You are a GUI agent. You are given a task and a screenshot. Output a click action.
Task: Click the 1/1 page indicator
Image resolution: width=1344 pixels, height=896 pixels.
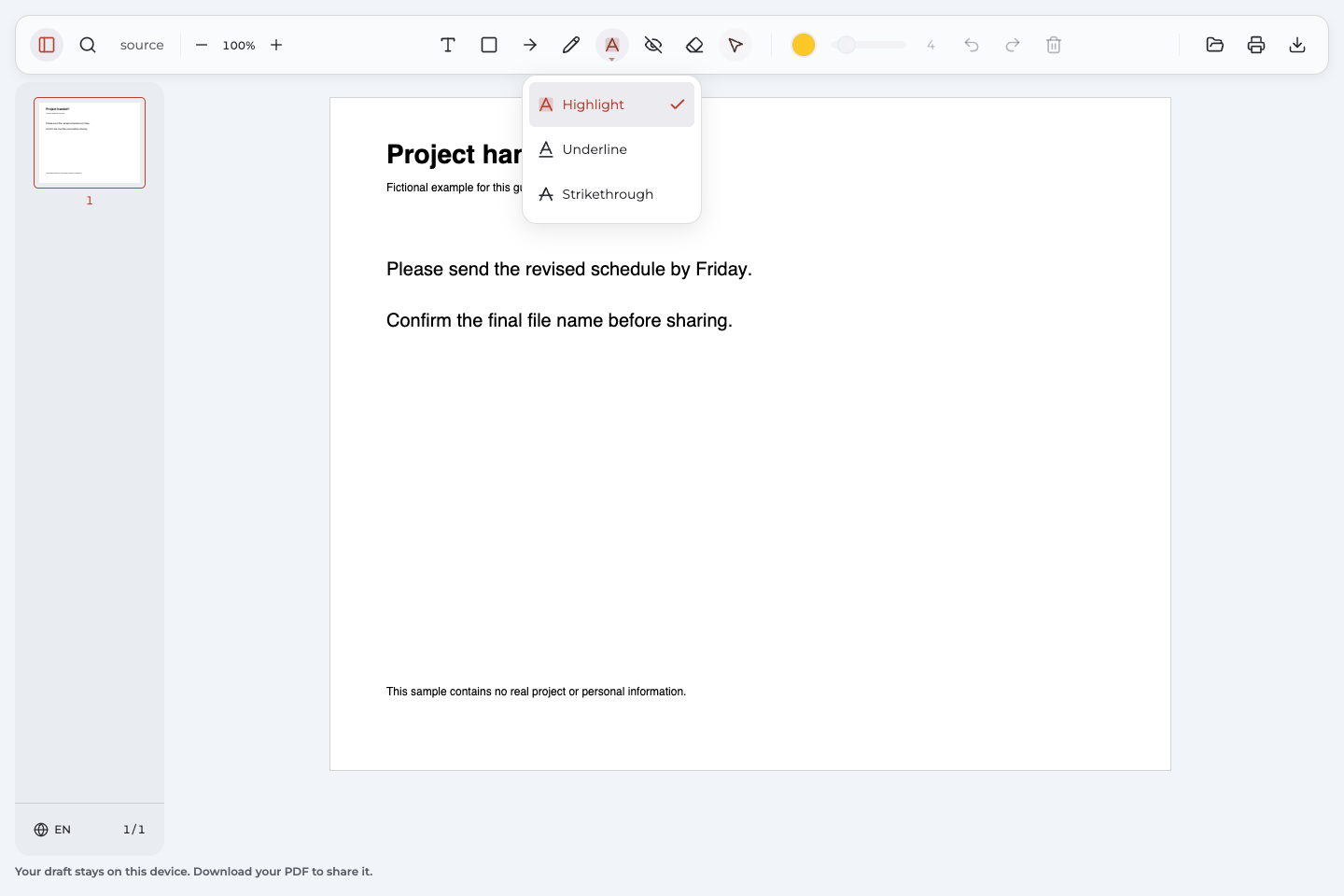tap(134, 830)
